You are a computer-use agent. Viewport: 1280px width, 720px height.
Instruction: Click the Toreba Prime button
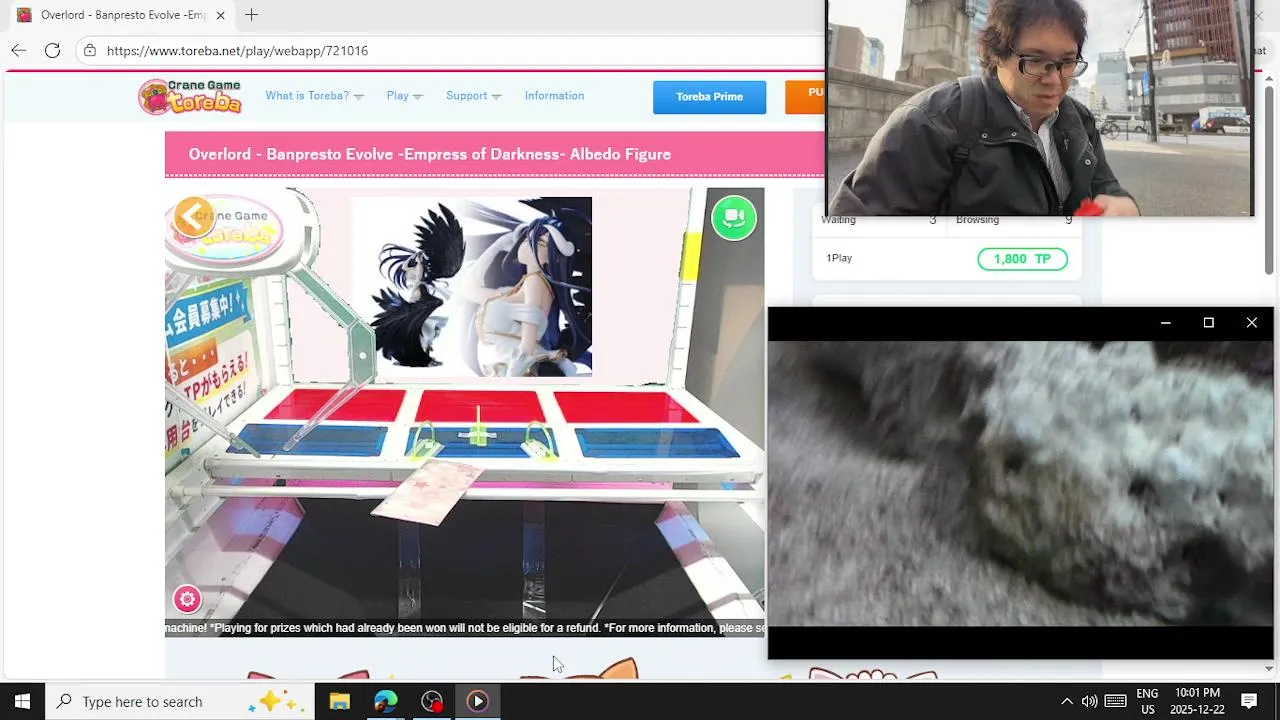coord(709,97)
